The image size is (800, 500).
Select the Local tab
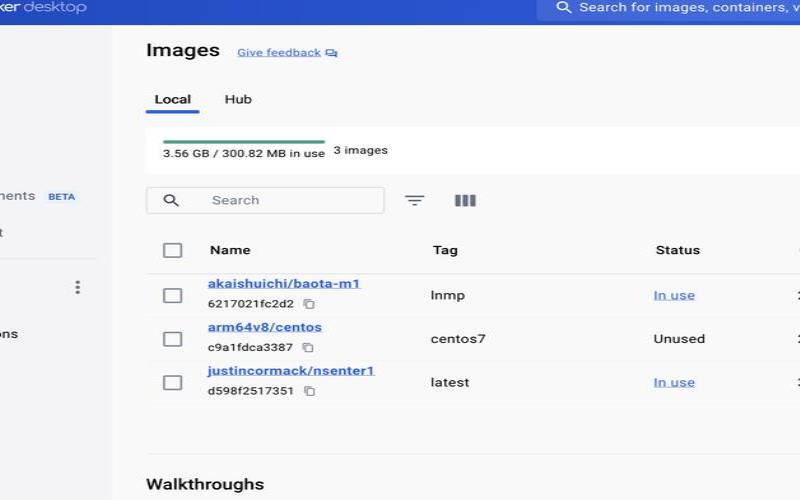pyautogui.click(x=172, y=99)
